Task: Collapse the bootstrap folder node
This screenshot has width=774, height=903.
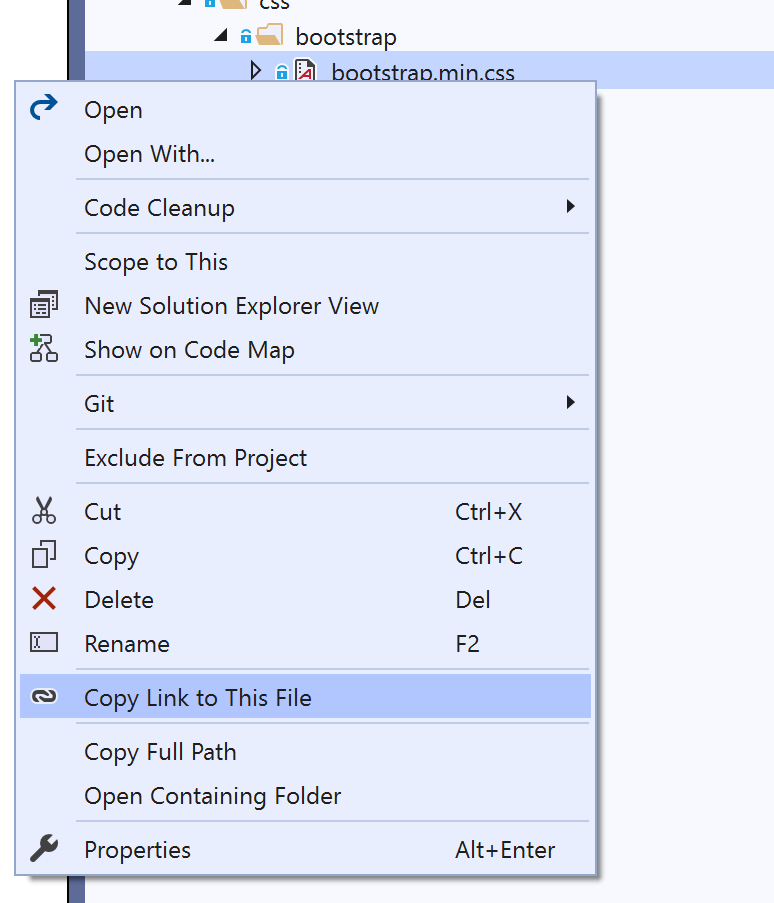Action: (x=220, y=37)
